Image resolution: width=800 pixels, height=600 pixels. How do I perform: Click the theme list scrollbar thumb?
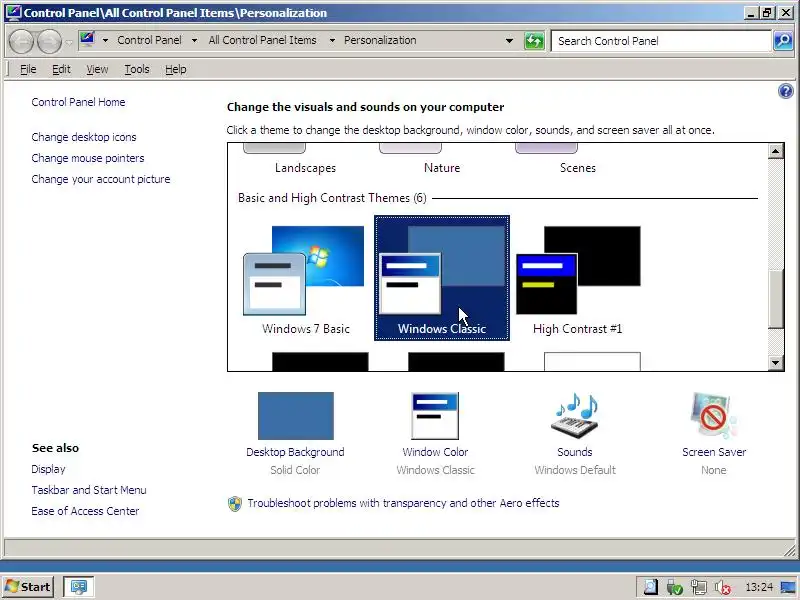[x=776, y=298]
